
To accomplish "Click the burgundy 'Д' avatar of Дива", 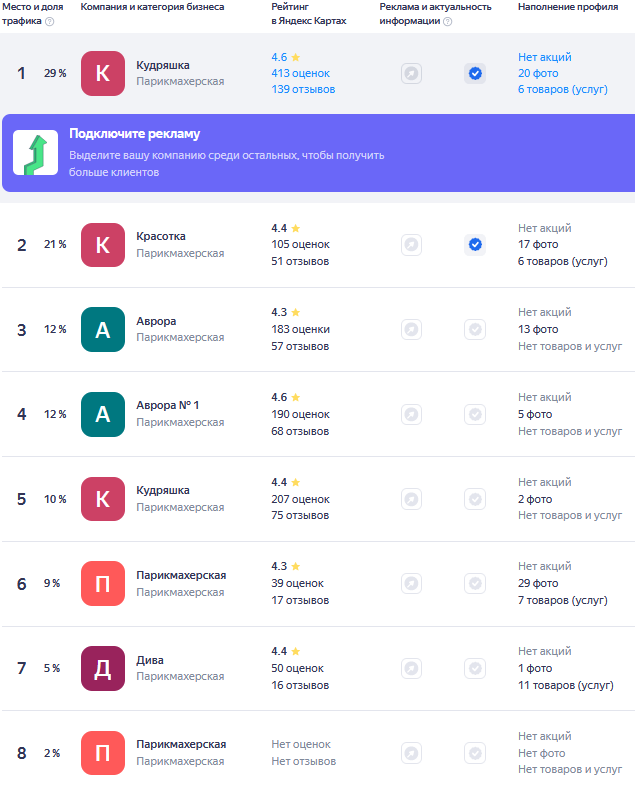I will [x=103, y=668].
